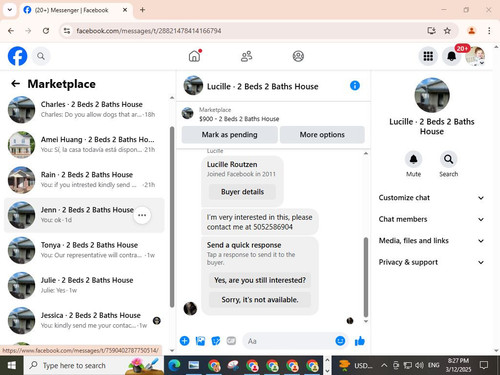Open the Friends icon in top navigation

point(246,56)
